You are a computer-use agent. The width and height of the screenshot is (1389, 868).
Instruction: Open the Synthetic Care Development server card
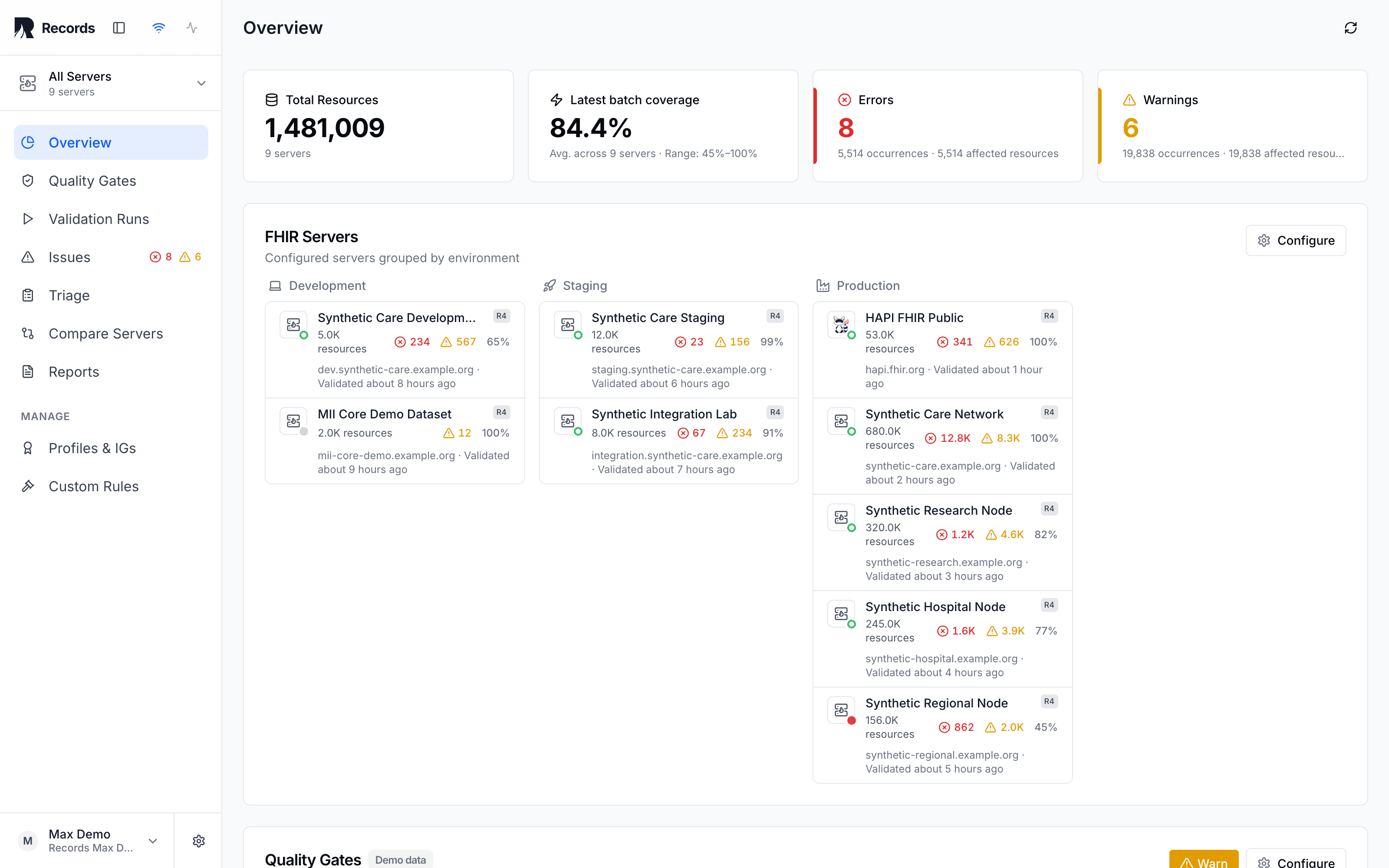pos(395,350)
